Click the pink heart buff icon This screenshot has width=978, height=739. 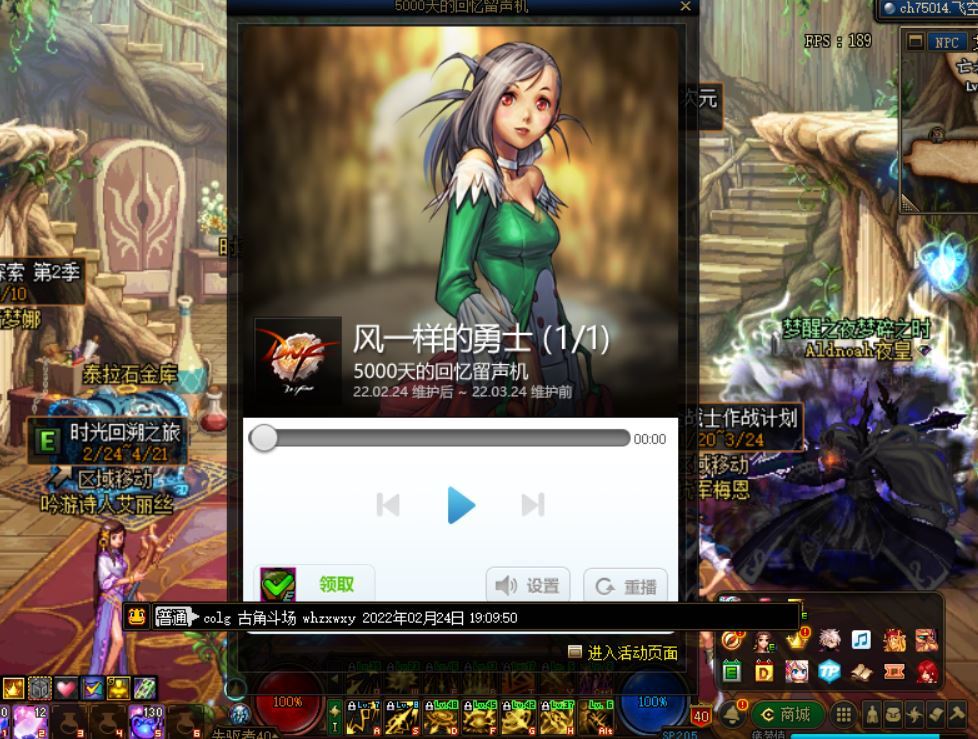tap(66, 688)
